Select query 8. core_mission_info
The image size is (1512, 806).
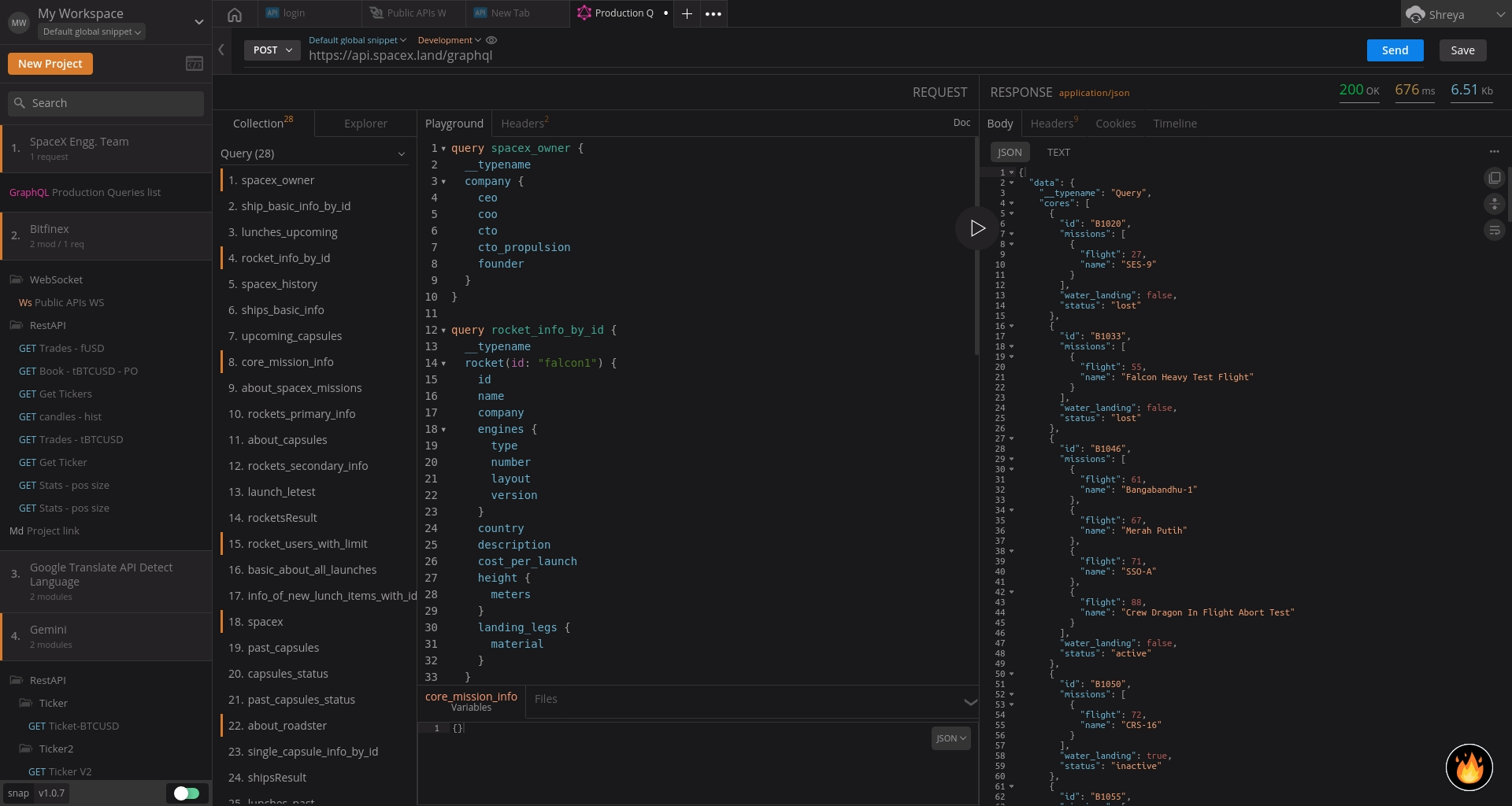click(317, 362)
